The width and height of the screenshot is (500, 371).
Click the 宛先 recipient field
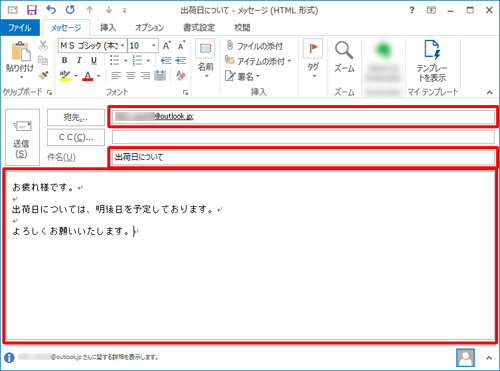pos(303,117)
